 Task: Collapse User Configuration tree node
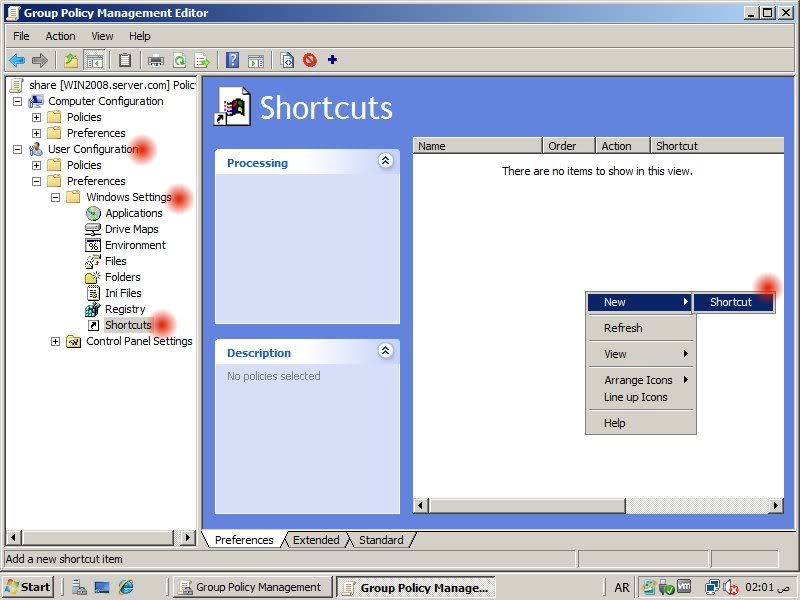(x=17, y=149)
